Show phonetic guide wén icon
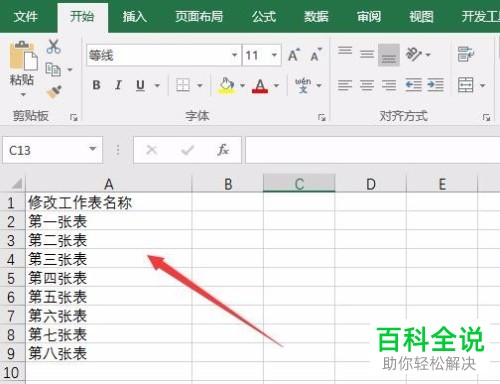The width and height of the screenshot is (500, 384). [303, 85]
